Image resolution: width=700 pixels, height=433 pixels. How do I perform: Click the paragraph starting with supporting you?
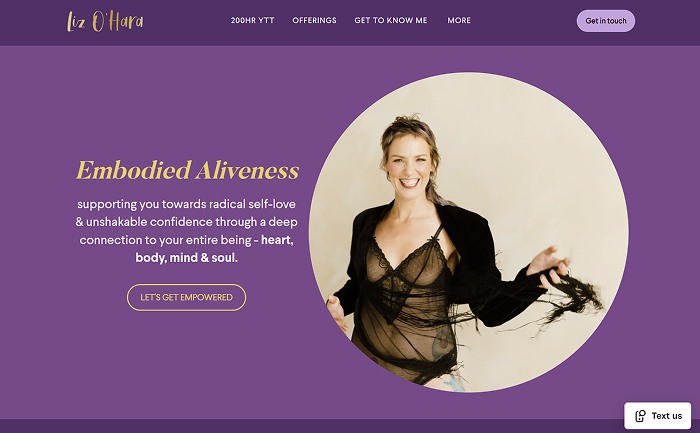click(186, 231)
